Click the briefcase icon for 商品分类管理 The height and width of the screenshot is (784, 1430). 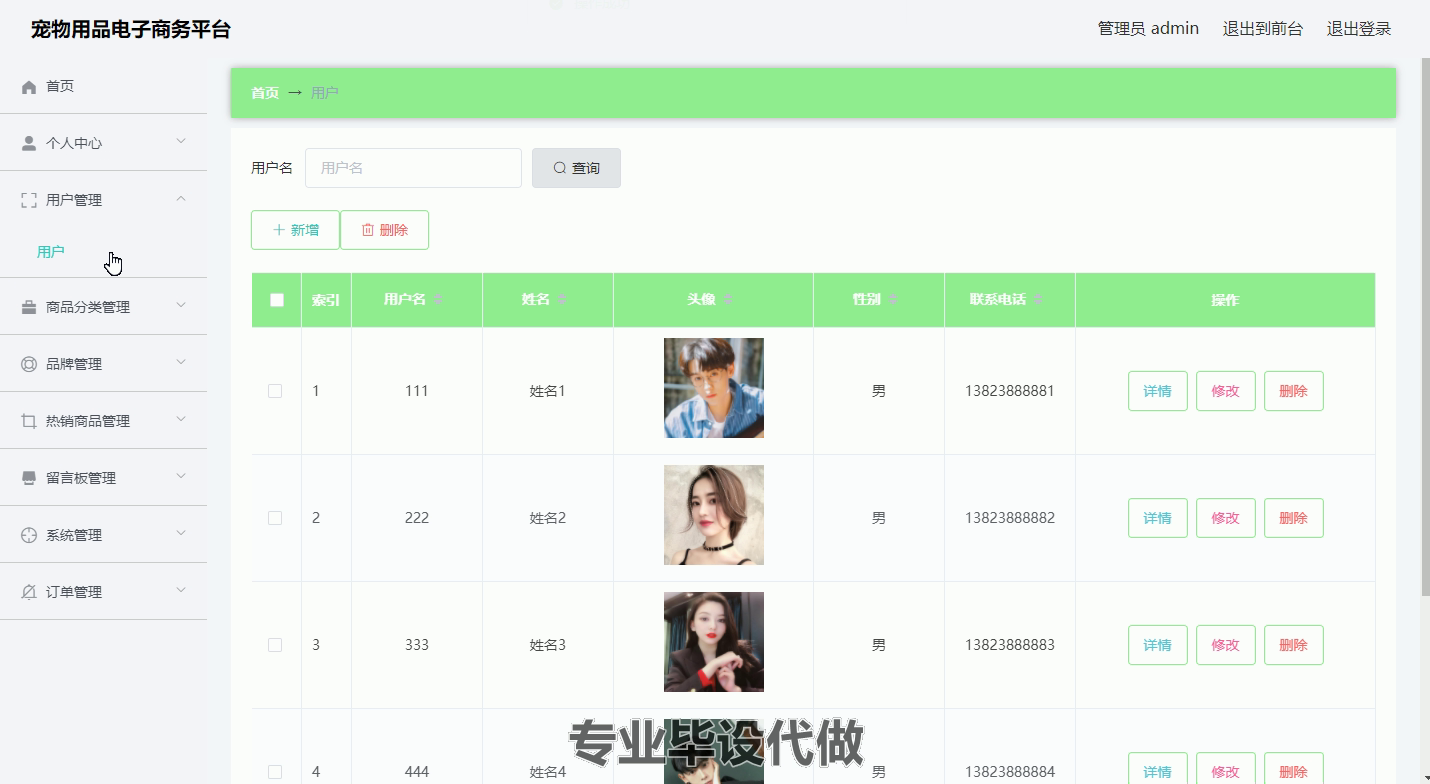29,308
